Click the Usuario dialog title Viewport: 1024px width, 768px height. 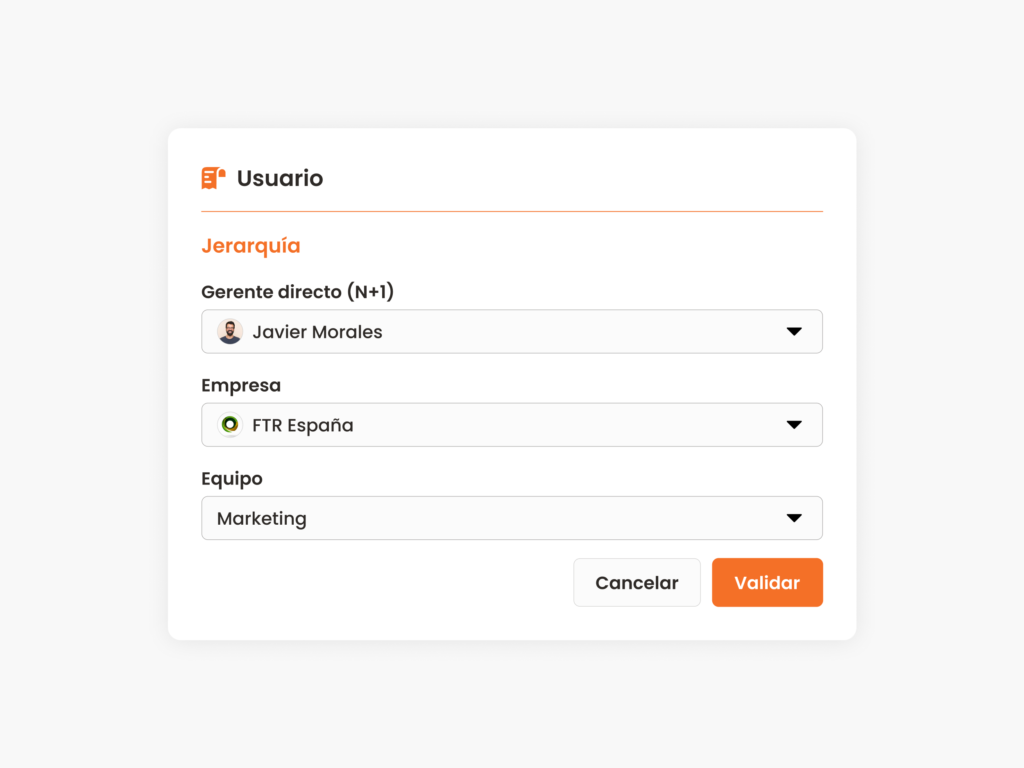pos(280,178)
